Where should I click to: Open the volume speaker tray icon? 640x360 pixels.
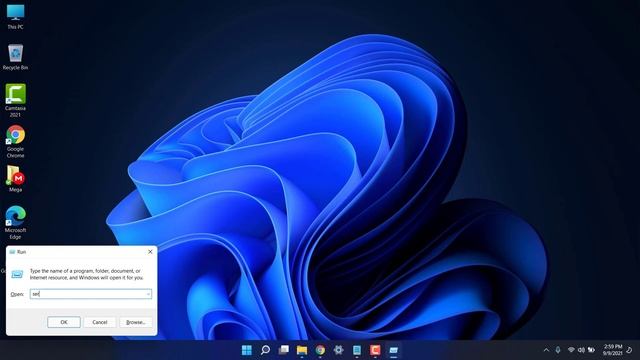(x=581, y=350)
